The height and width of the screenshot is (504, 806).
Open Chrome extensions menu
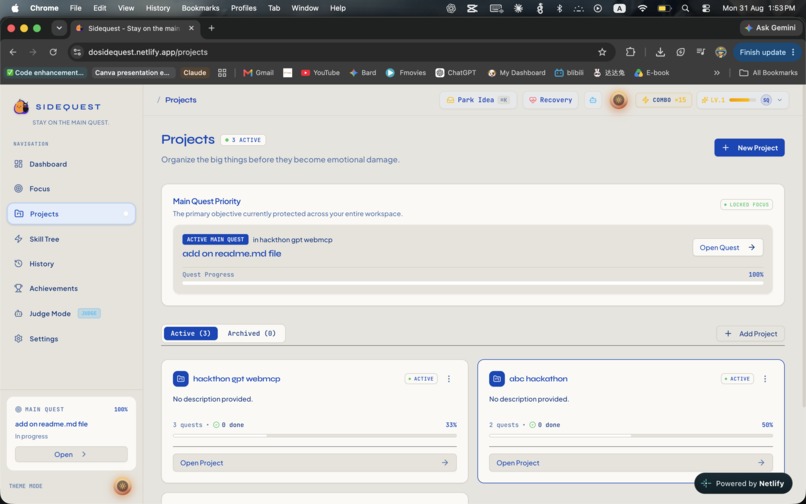(631, 52)
